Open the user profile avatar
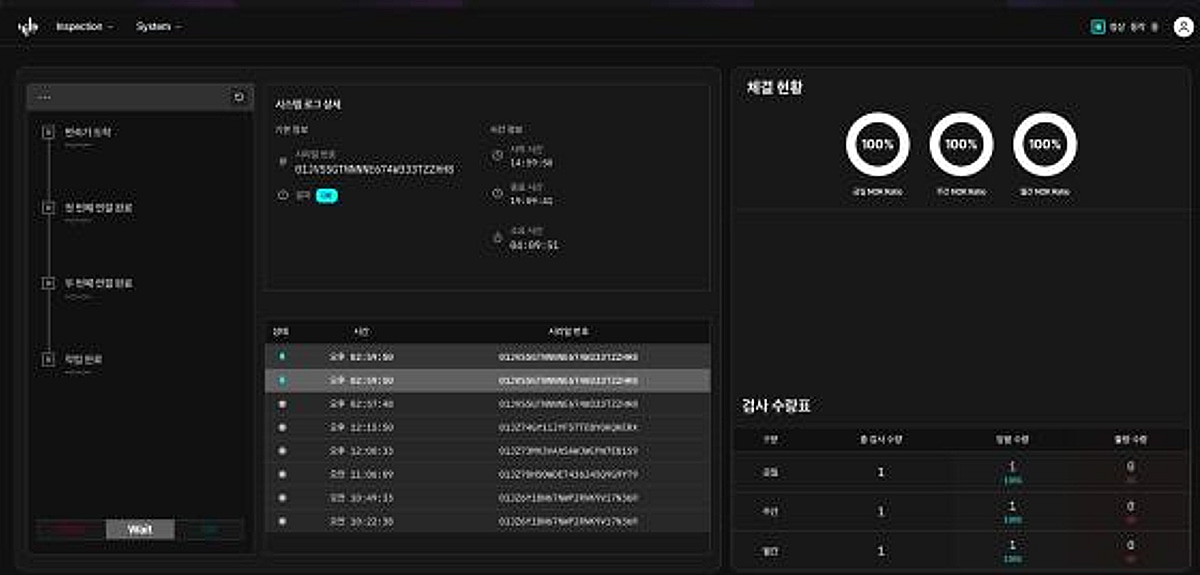 point(1183,27)
